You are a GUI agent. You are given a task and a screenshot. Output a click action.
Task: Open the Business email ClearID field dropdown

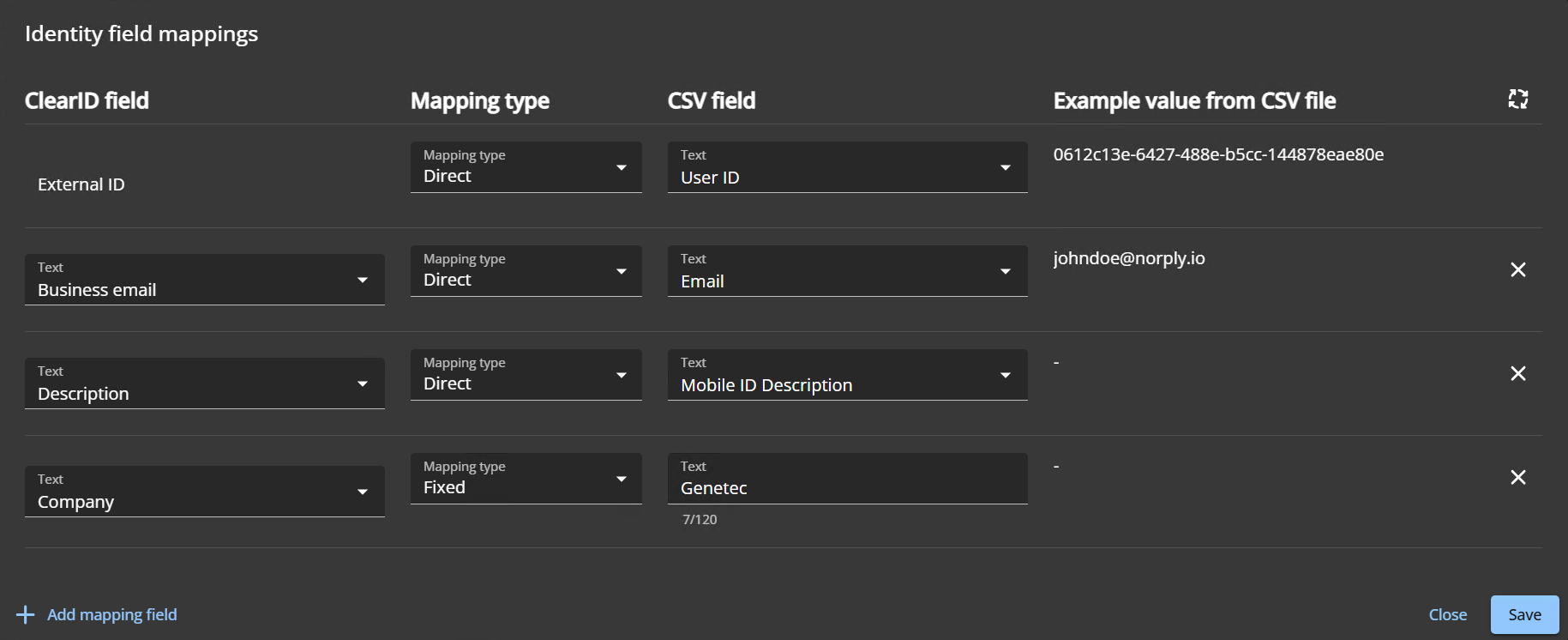pos(204,280)
